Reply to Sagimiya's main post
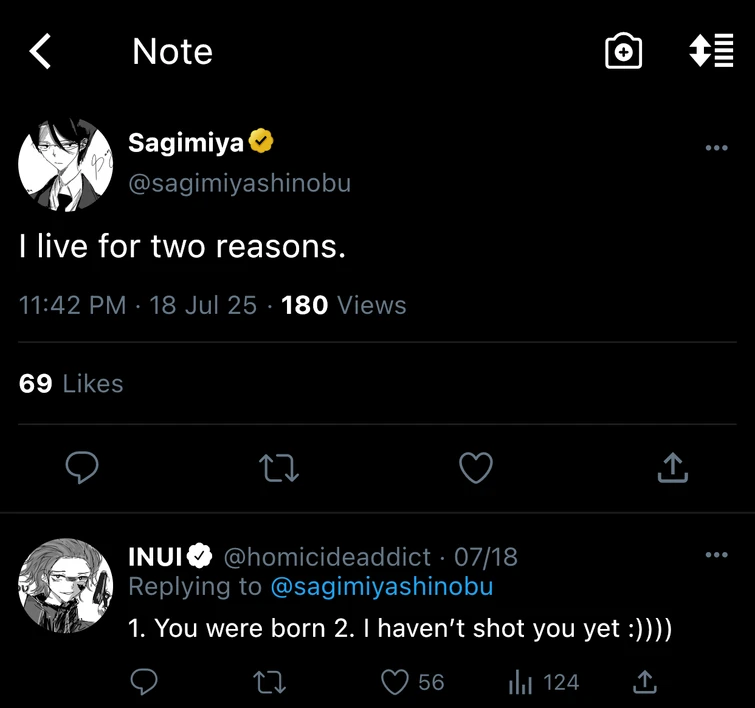Viewport: 755px width, 708px height. tap(82, 467)
